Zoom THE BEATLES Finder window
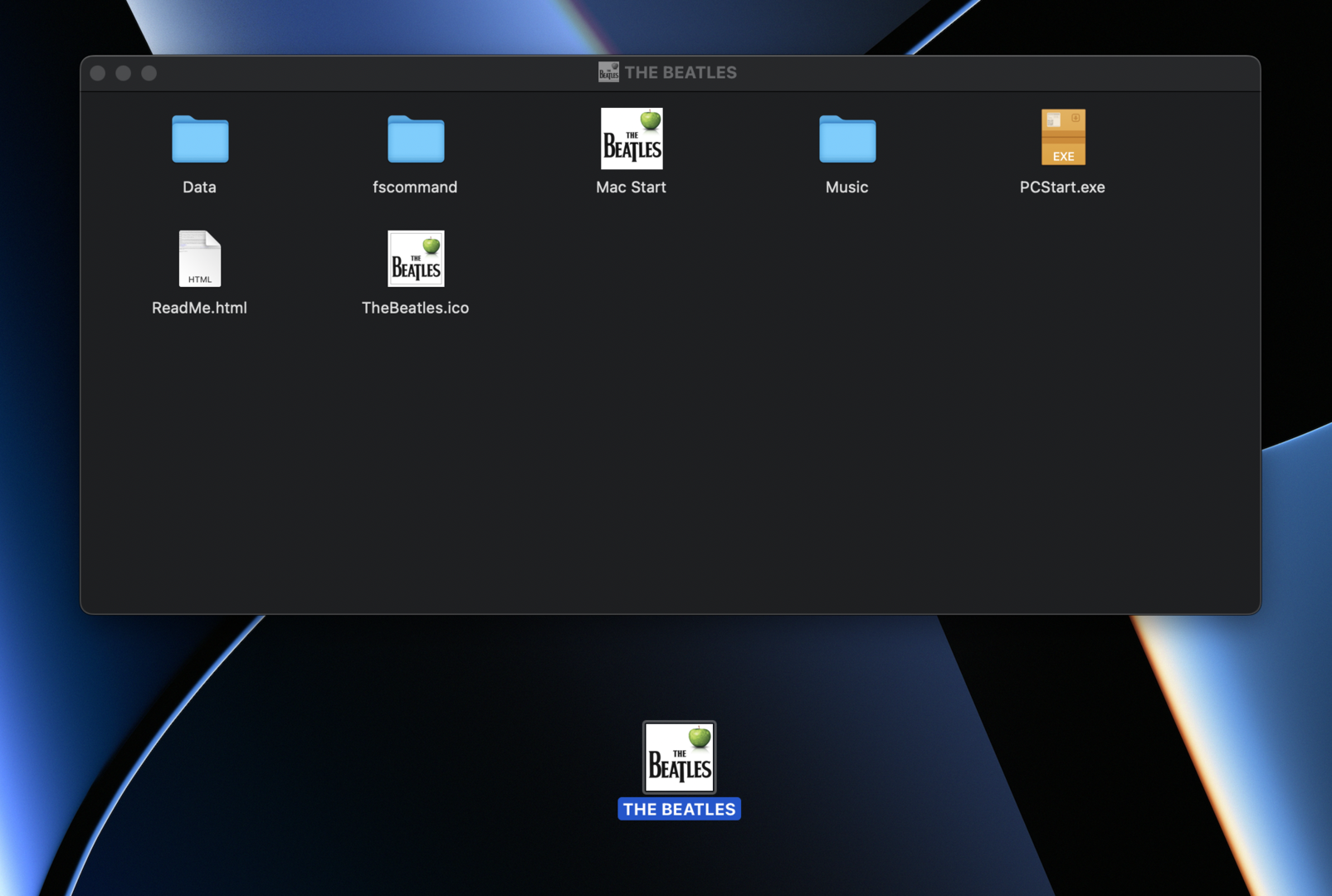 [x=149, y=73]
